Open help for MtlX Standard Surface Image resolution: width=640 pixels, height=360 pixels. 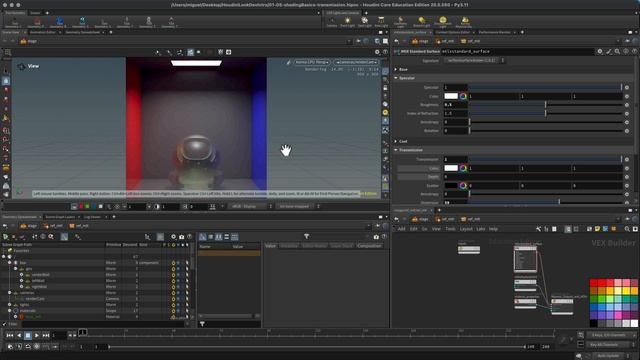click(x=634, y=51)
